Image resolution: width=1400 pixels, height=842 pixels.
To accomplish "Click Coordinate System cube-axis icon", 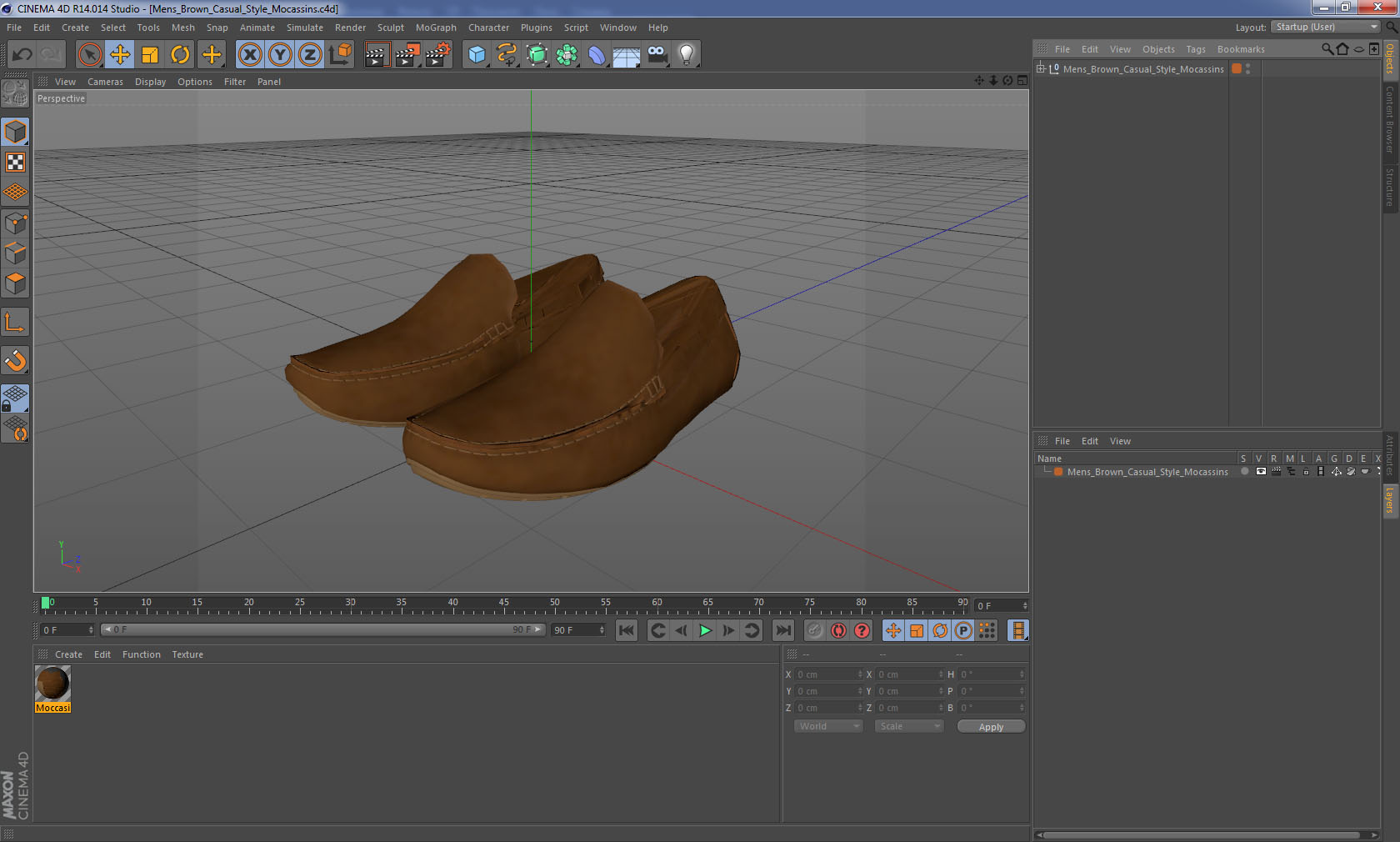I will (340, 55).
